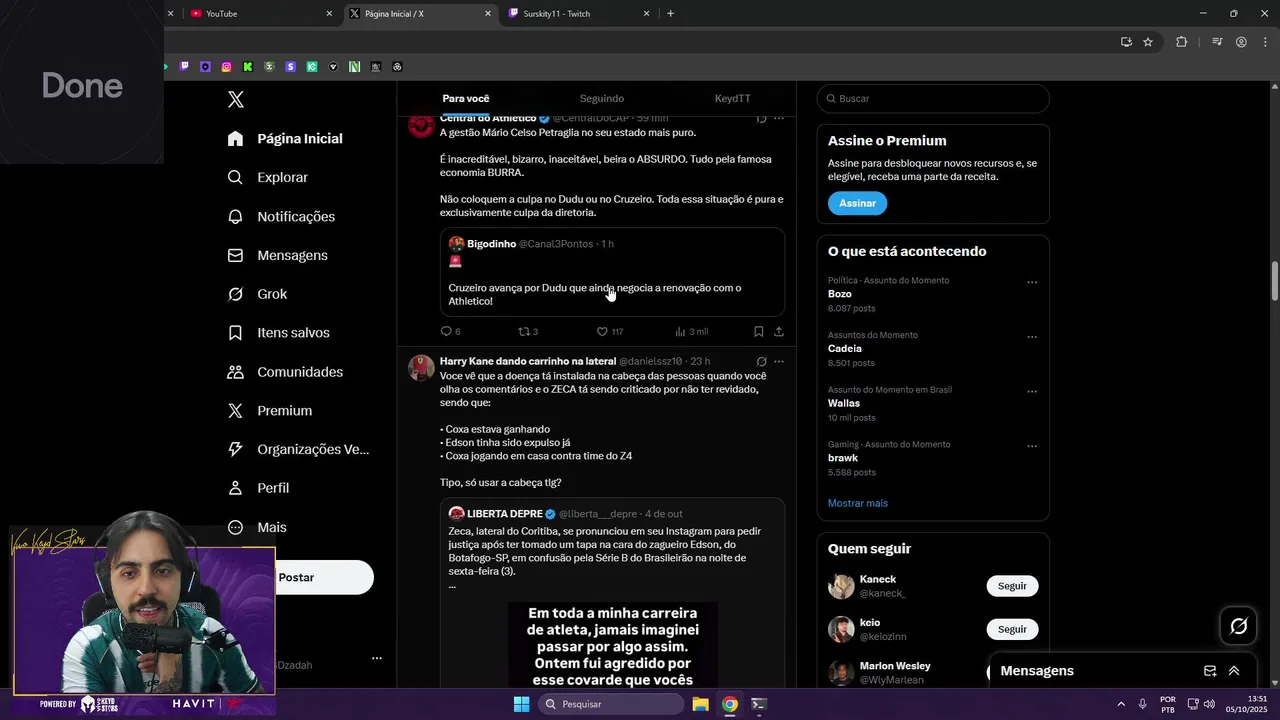1280x720 pixels.
Task: Expand the Mensagens drawer
Action: [x=1234, y=671]
